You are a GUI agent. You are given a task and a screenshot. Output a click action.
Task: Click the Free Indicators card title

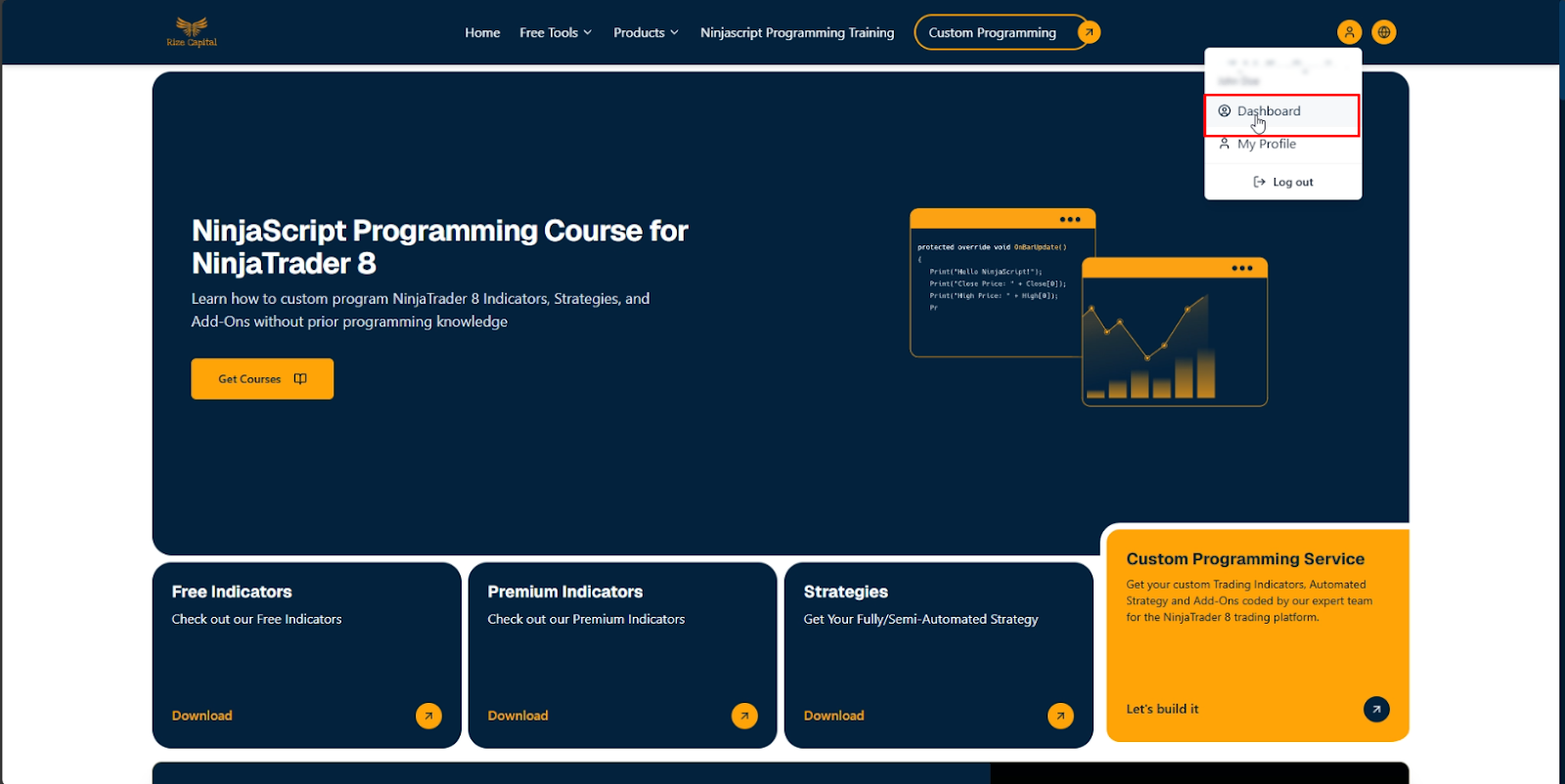(x=232, y=591)
